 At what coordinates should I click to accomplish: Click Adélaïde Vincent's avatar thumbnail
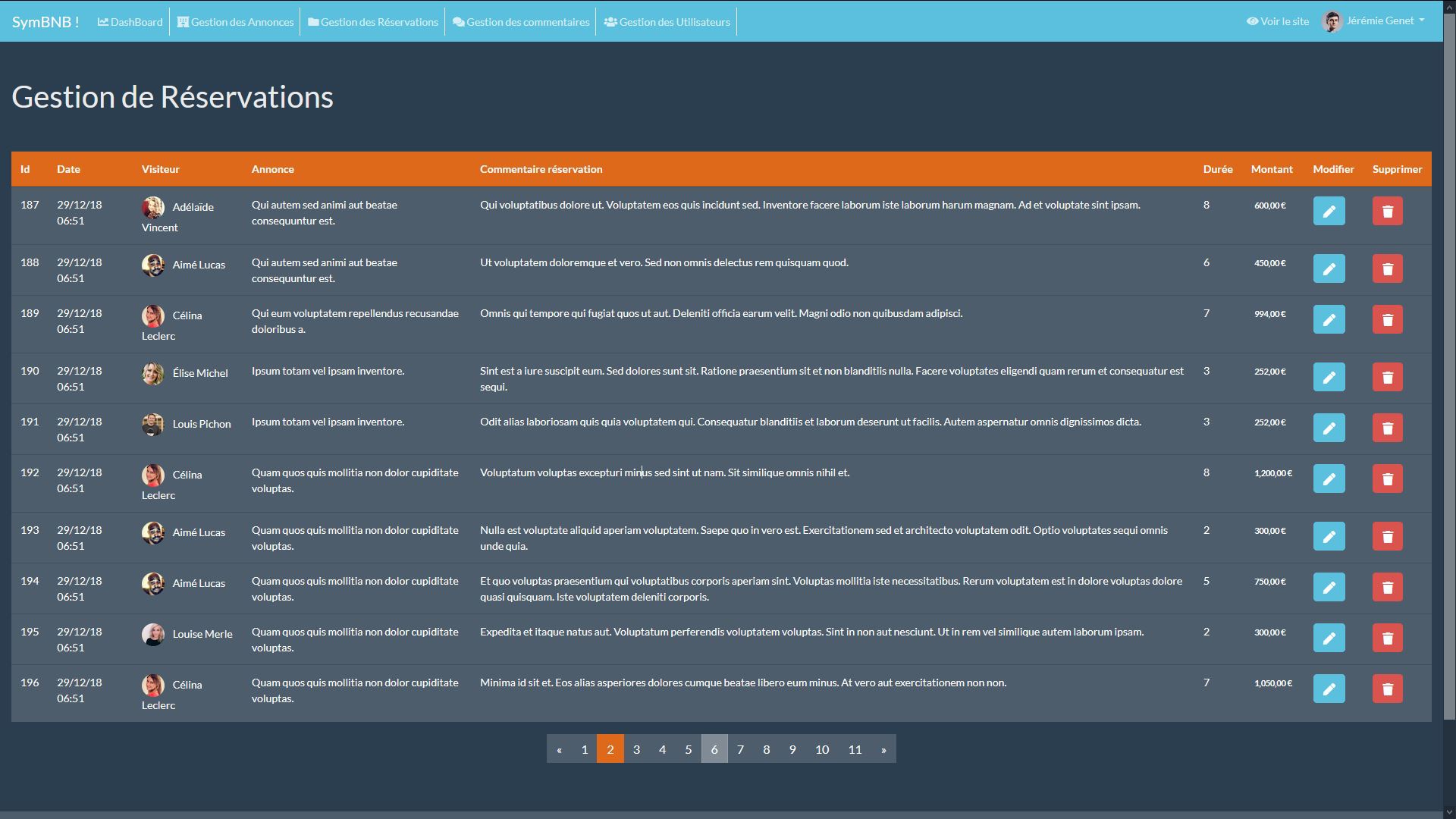click(153, 207)
